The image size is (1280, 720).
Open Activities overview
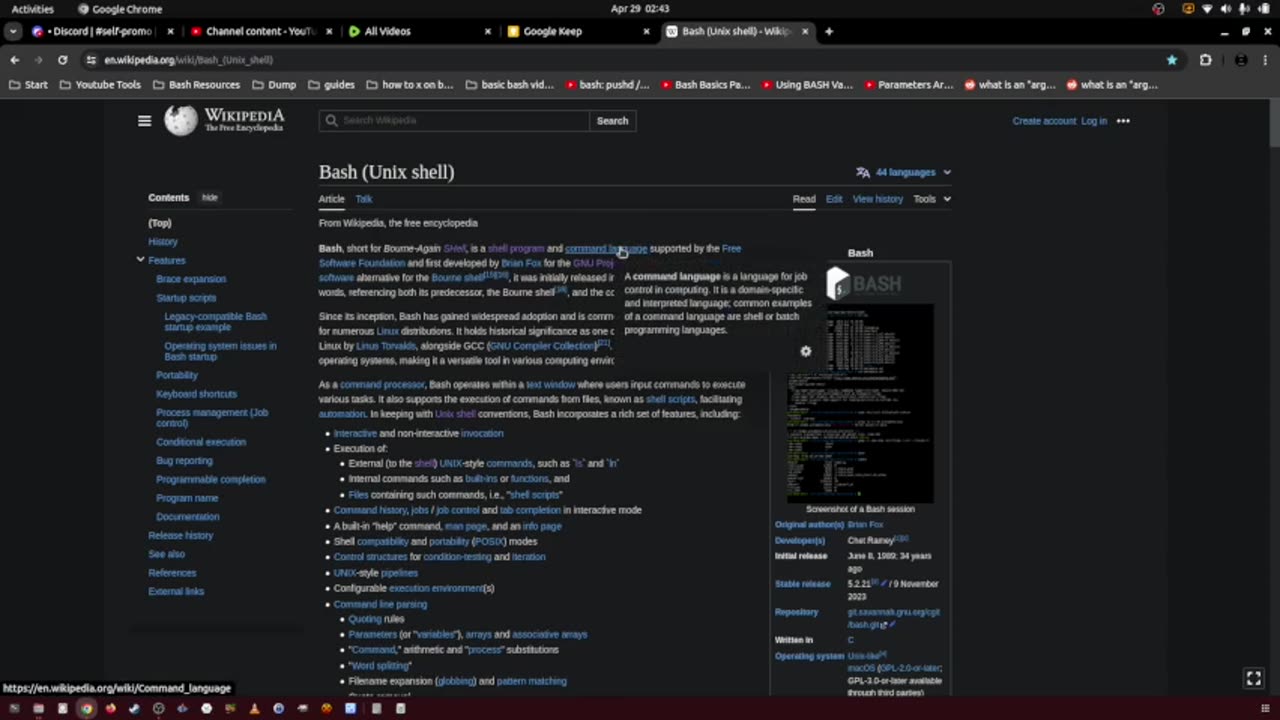pyautogui.click(x=33, y=9)
